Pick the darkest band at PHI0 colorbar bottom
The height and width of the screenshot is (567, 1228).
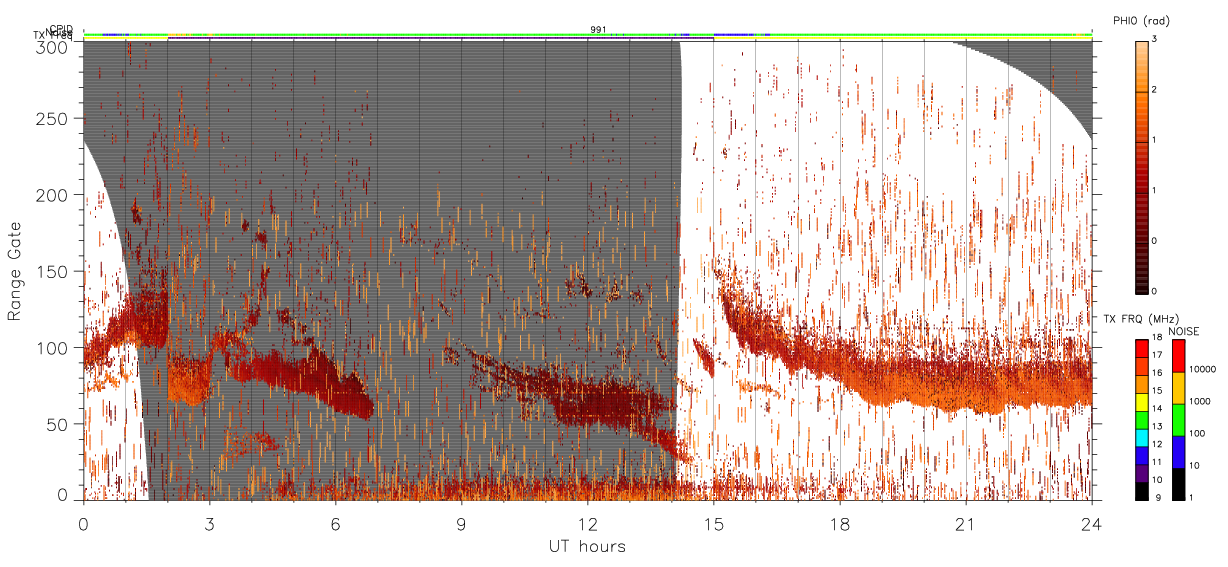[x=1142, y=291]
